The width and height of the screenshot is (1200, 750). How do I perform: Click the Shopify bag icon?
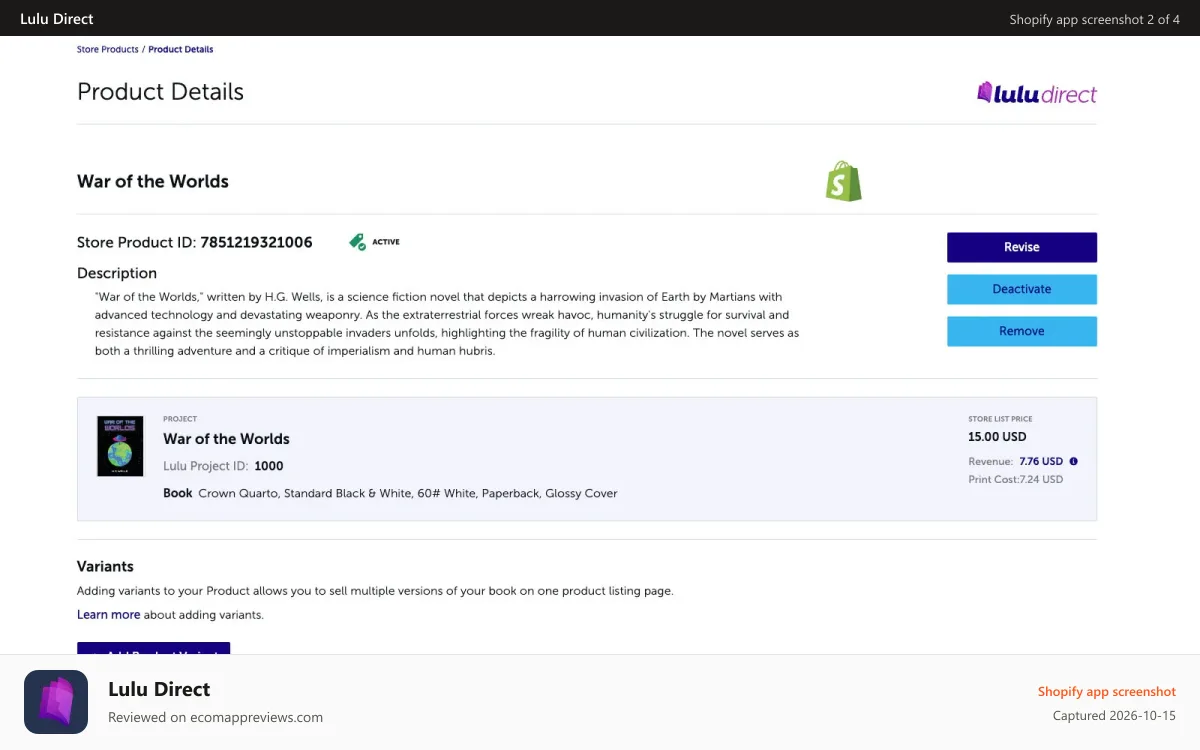(x=843, y=181)
